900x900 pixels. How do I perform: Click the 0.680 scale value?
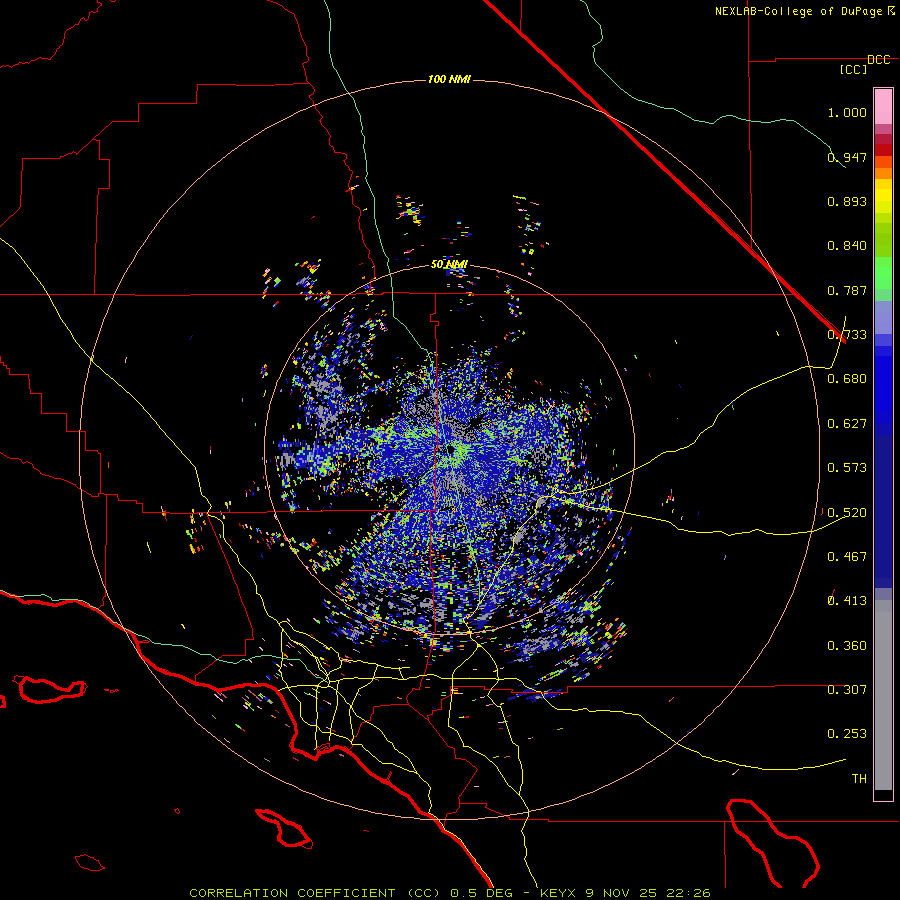tap(847, 379)
